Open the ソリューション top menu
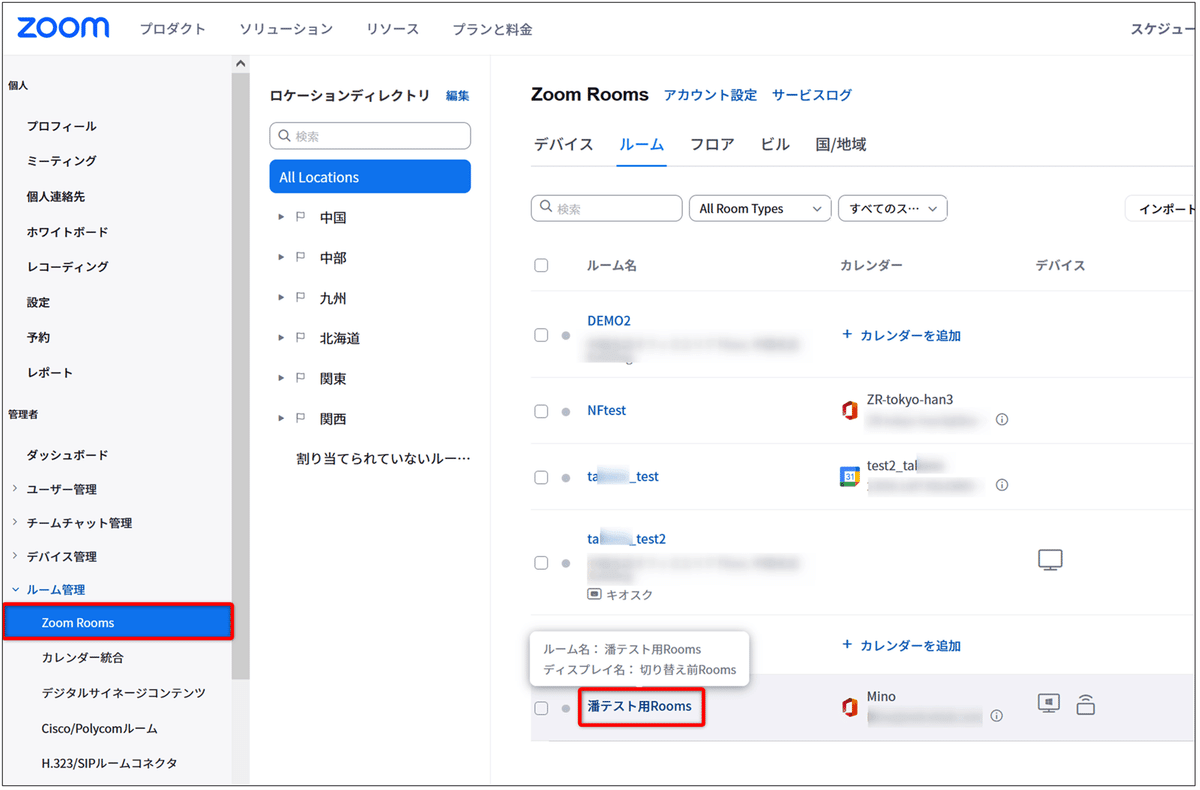Viewport: 1200px width, 790px height. (x=287, y=29)
